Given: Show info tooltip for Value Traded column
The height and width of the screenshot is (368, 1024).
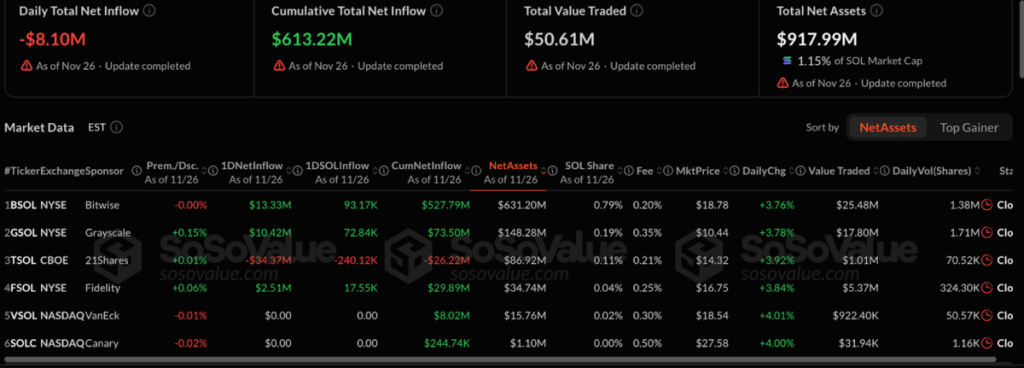Looking at the screenshot, I should pos(801,171).
